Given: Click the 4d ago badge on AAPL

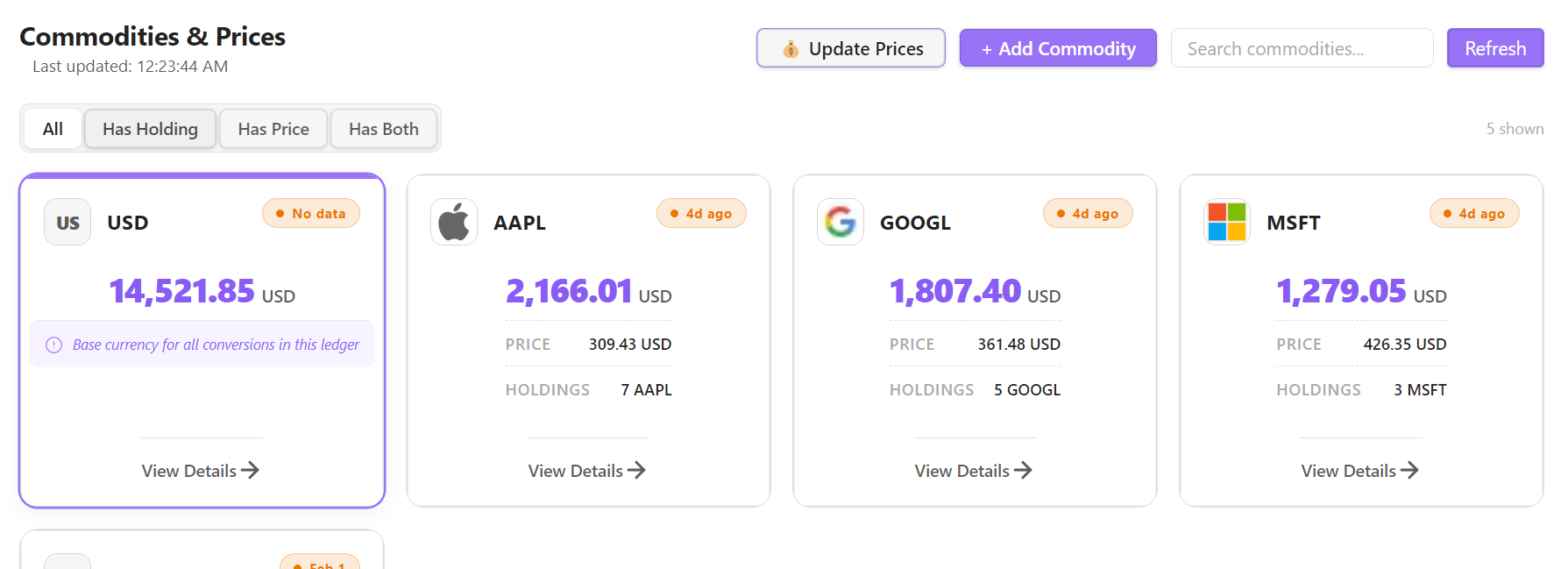Looking at the screenshot, I should click(x=701, y=213).
